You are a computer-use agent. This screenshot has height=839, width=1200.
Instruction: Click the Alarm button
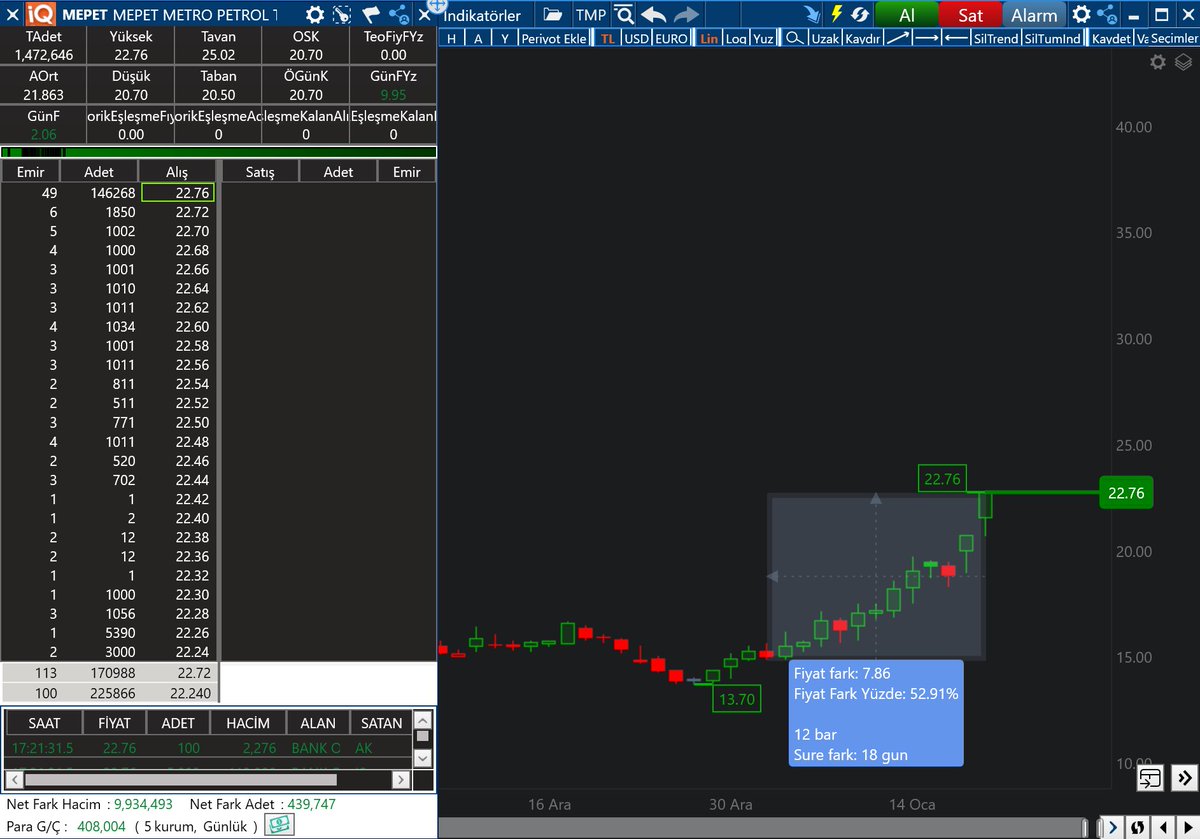1034,15
